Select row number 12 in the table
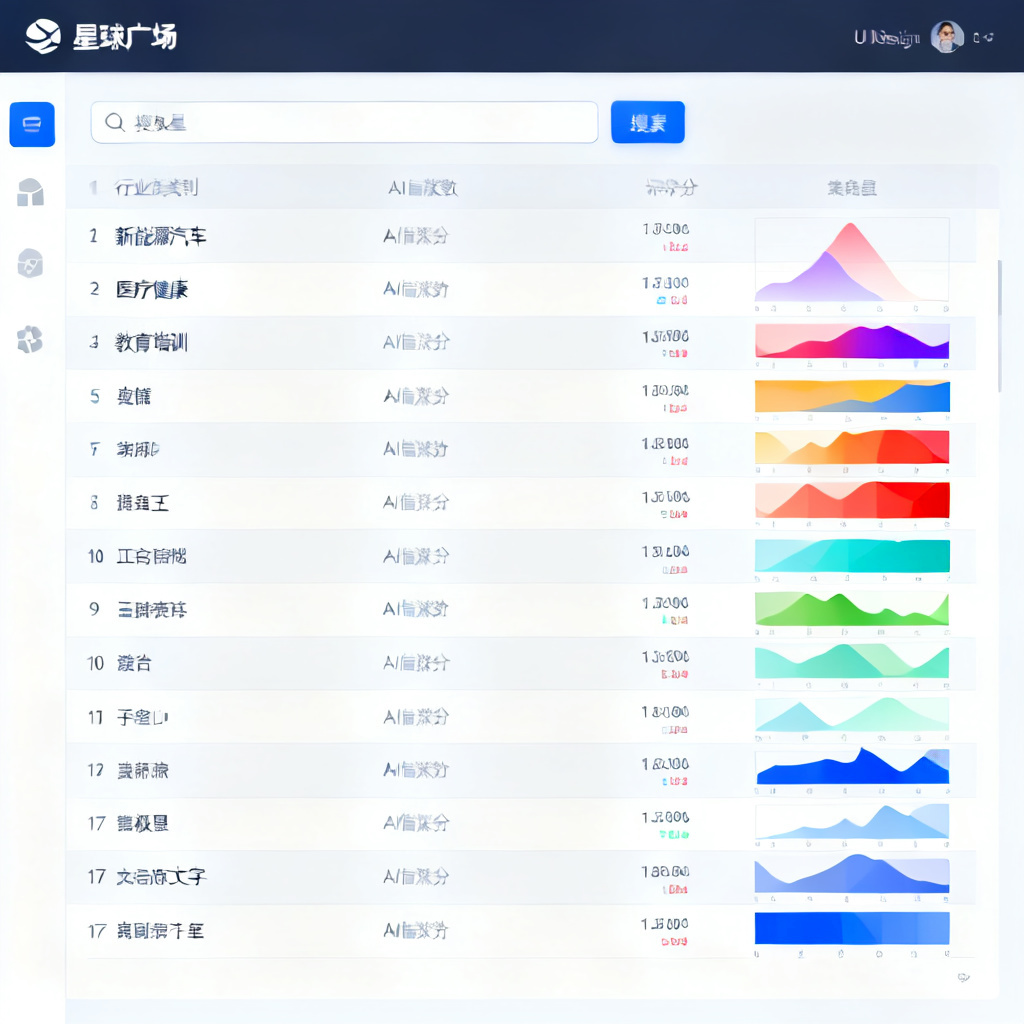1024x1024 pixels. click(x=95, y=771)
